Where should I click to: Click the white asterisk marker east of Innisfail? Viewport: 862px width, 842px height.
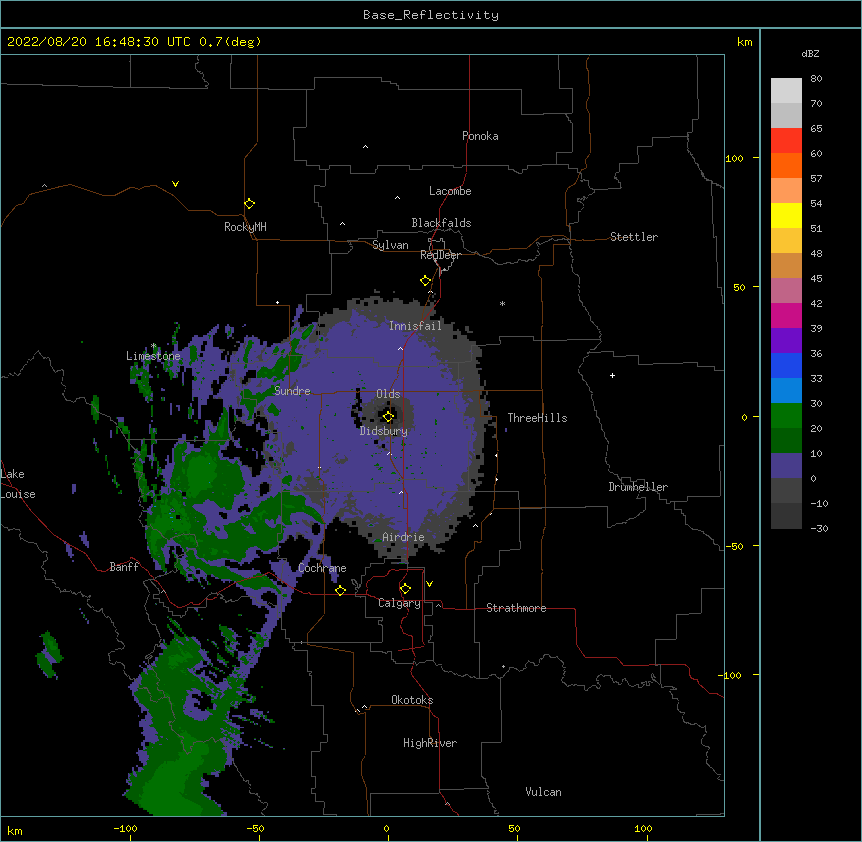tap(502, 303)
